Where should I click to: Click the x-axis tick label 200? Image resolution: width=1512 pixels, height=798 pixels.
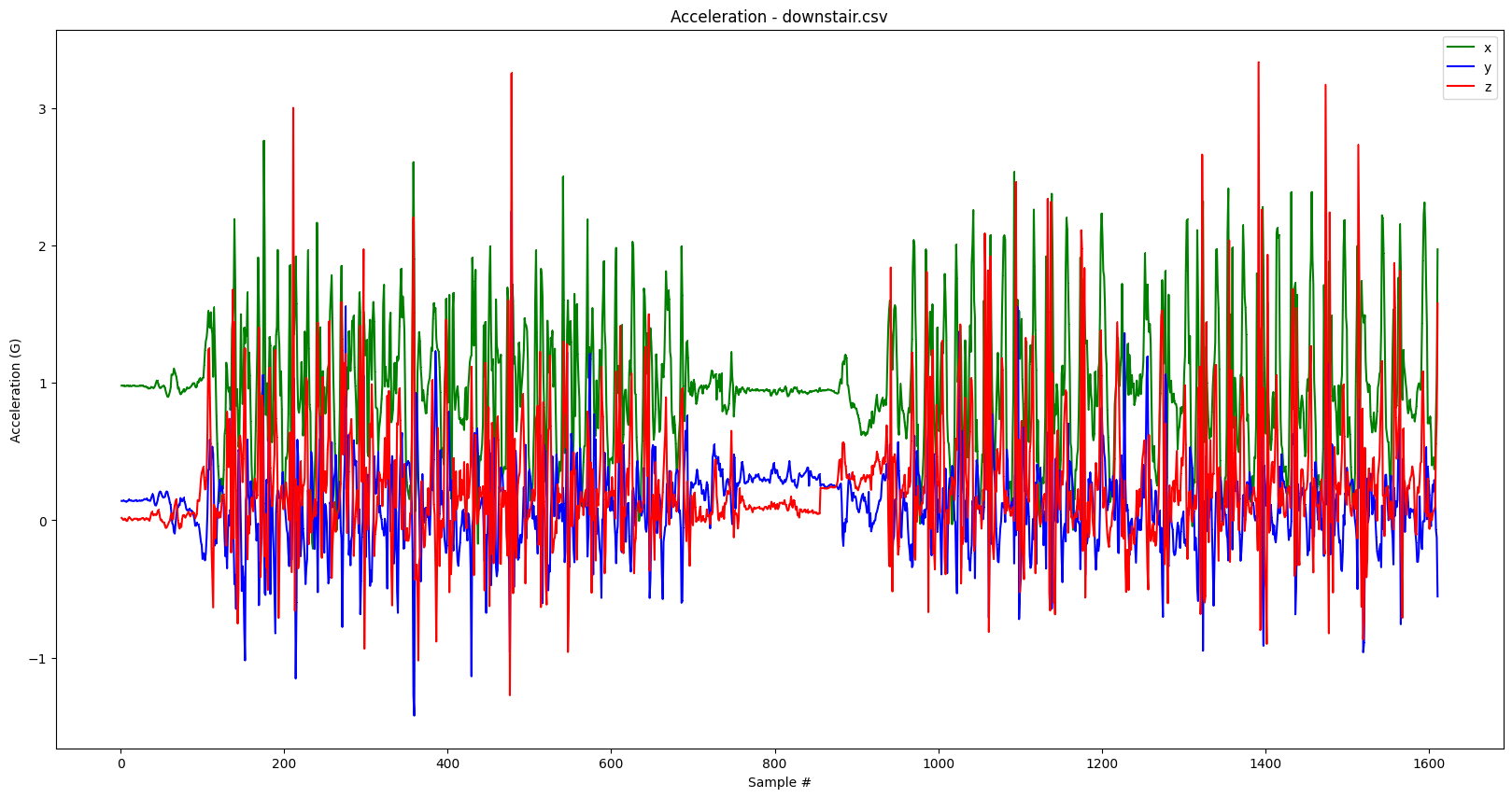click(284, 763)
